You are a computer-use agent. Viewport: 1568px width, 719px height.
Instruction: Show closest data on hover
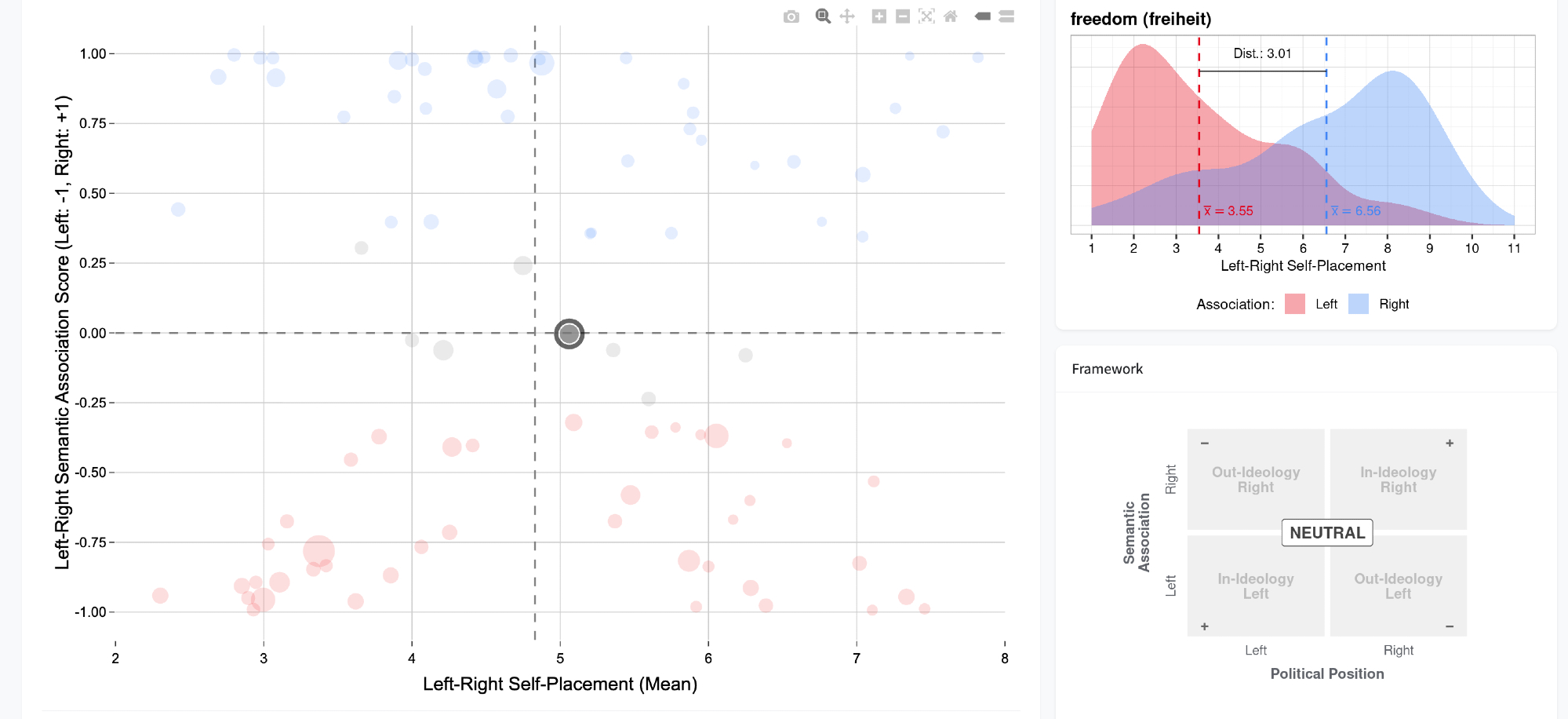(983, 16)
